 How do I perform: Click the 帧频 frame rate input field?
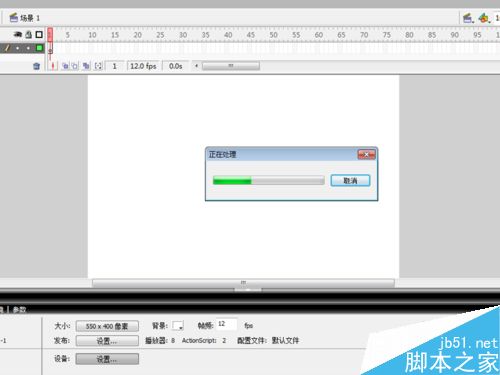pos(227,324)
